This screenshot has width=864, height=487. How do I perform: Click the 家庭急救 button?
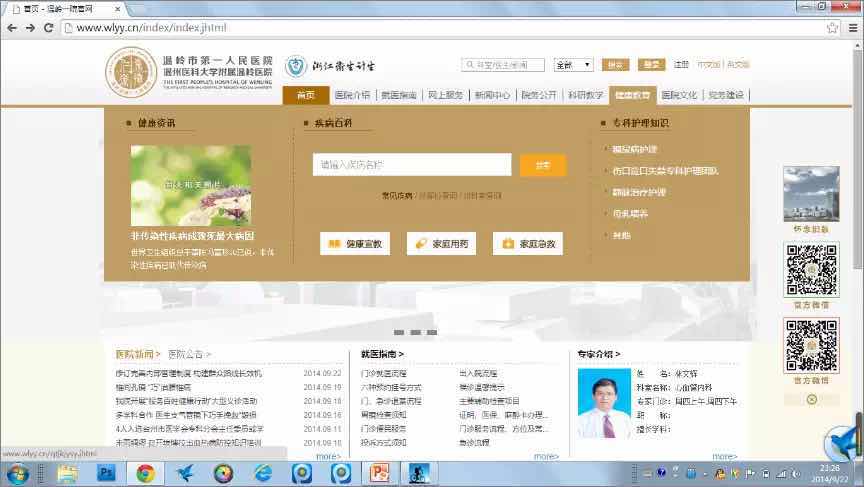[x=527, y=243]
